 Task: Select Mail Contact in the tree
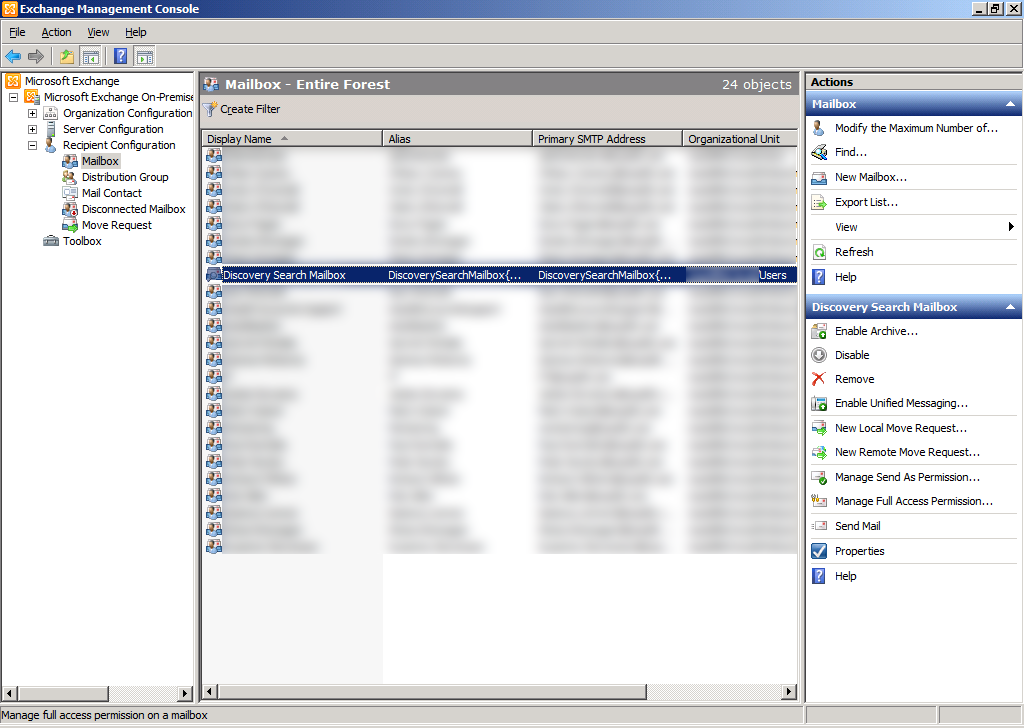(x=112, y=193)
